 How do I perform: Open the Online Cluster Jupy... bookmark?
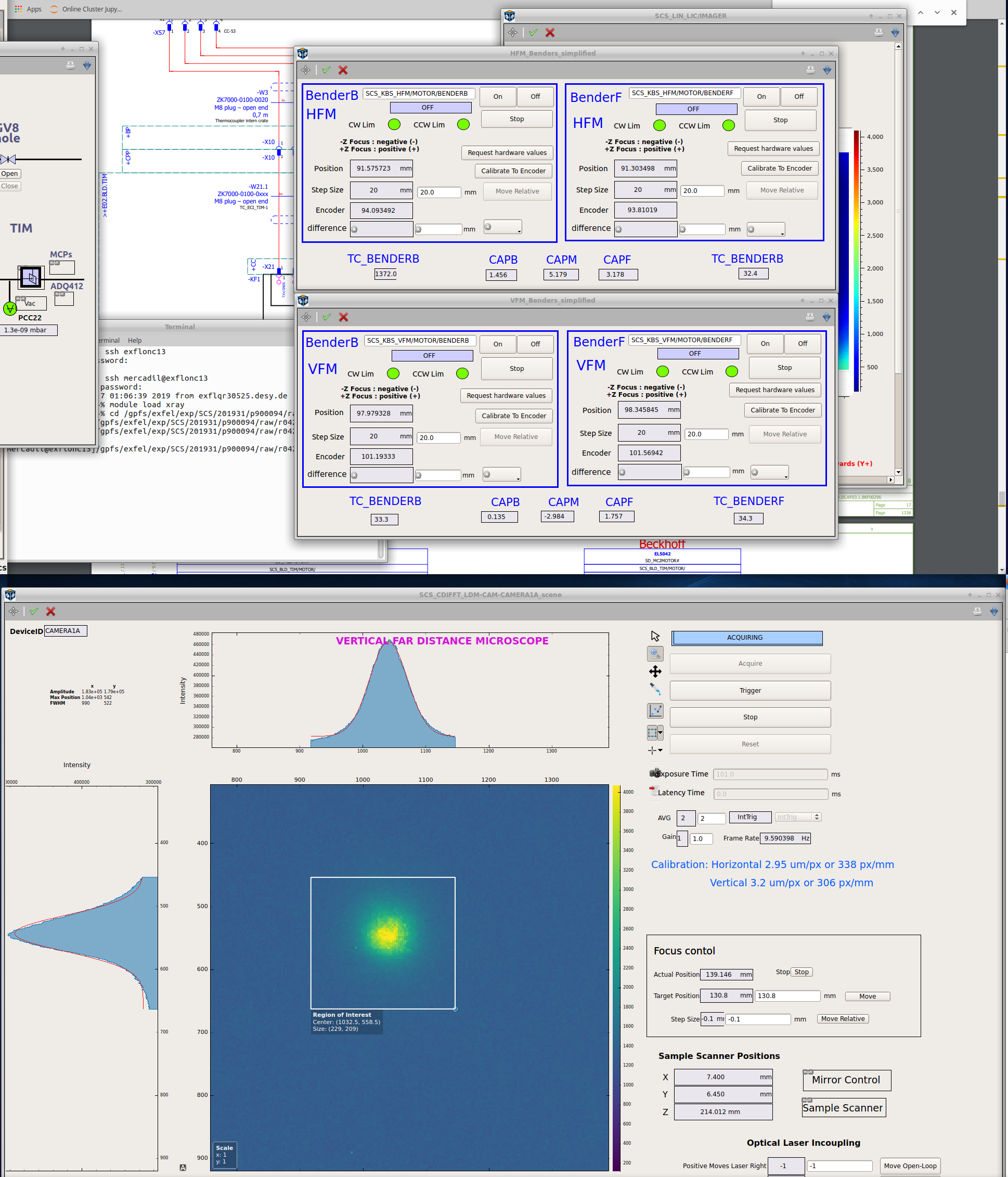pyautogui.click(x=86, y=9)
